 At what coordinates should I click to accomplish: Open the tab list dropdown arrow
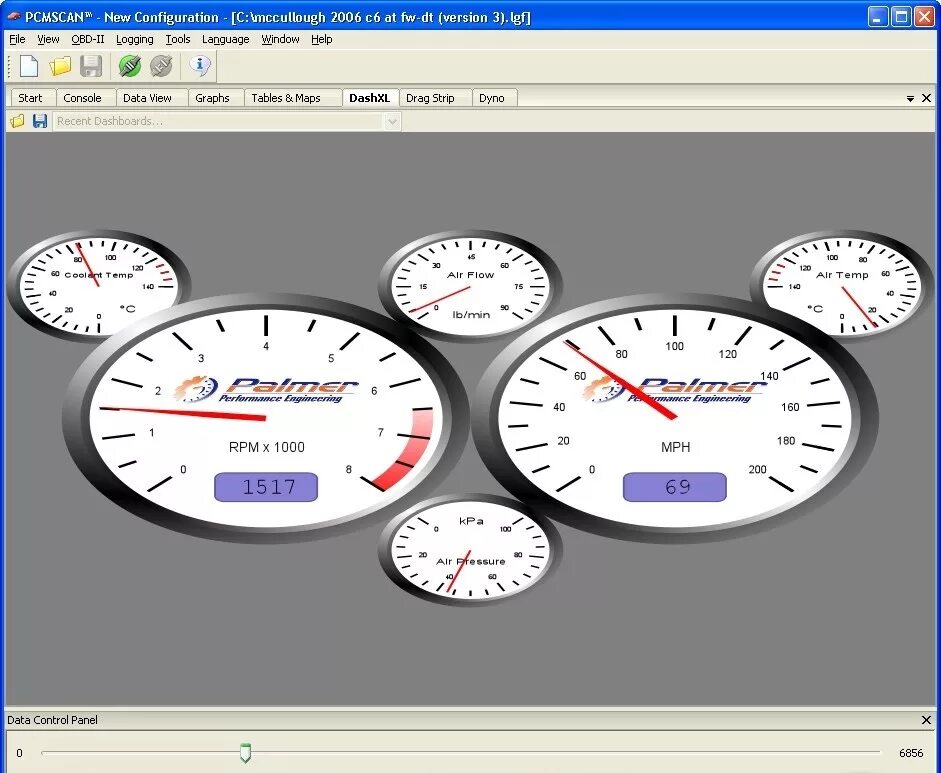click(x=910, y=98)
